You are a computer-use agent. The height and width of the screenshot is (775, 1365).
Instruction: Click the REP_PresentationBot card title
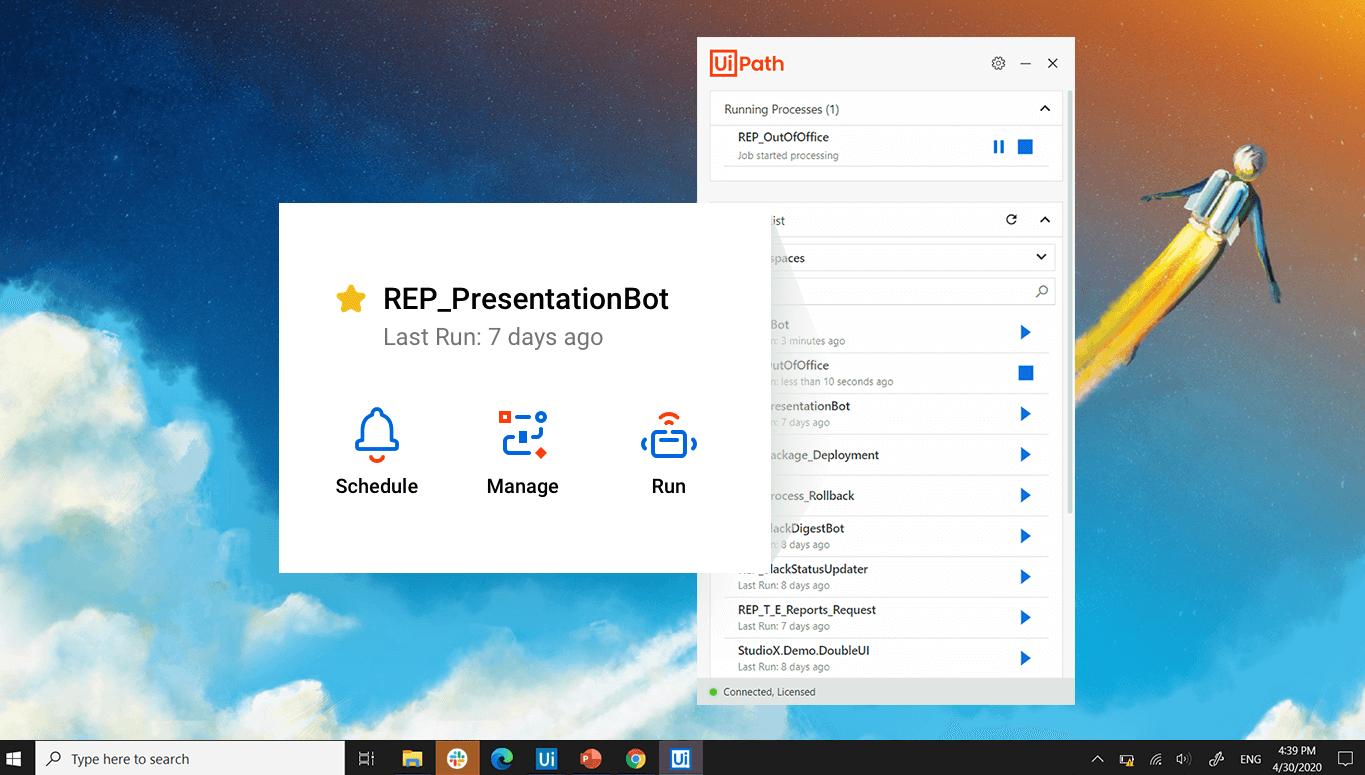[526, 299]
